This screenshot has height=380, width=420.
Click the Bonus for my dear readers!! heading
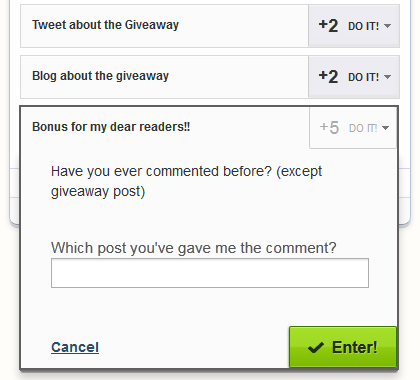point(111,127)
